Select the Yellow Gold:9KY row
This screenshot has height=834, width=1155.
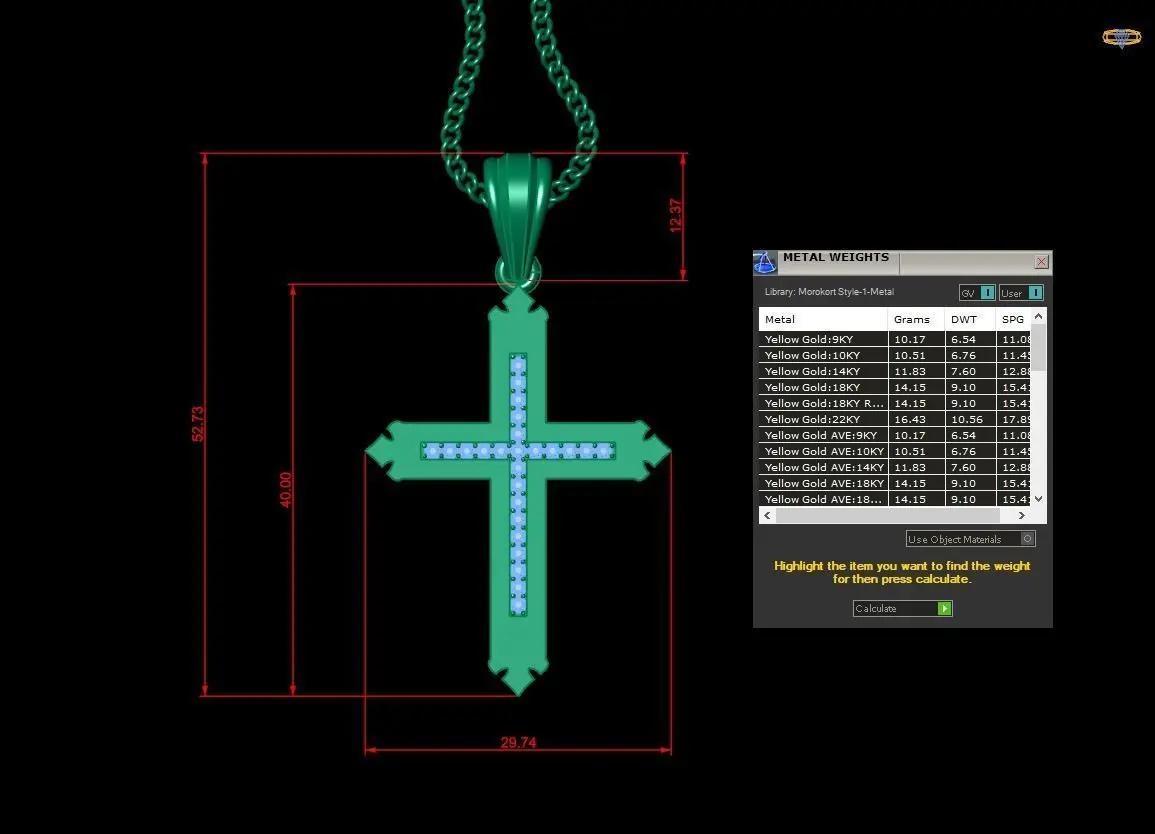pos(895,340)
